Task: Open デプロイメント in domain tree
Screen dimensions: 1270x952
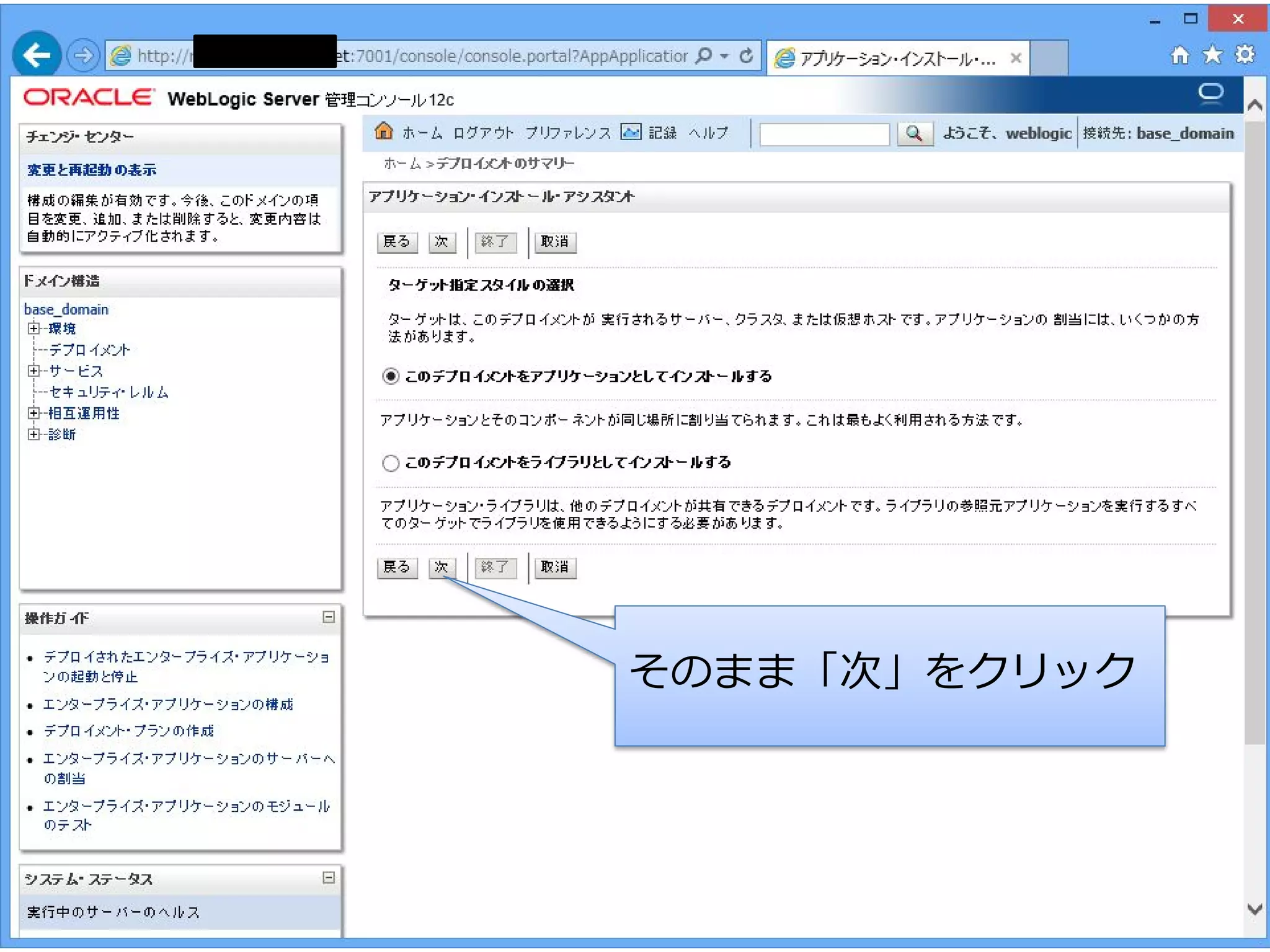Action: click(89, 350)
